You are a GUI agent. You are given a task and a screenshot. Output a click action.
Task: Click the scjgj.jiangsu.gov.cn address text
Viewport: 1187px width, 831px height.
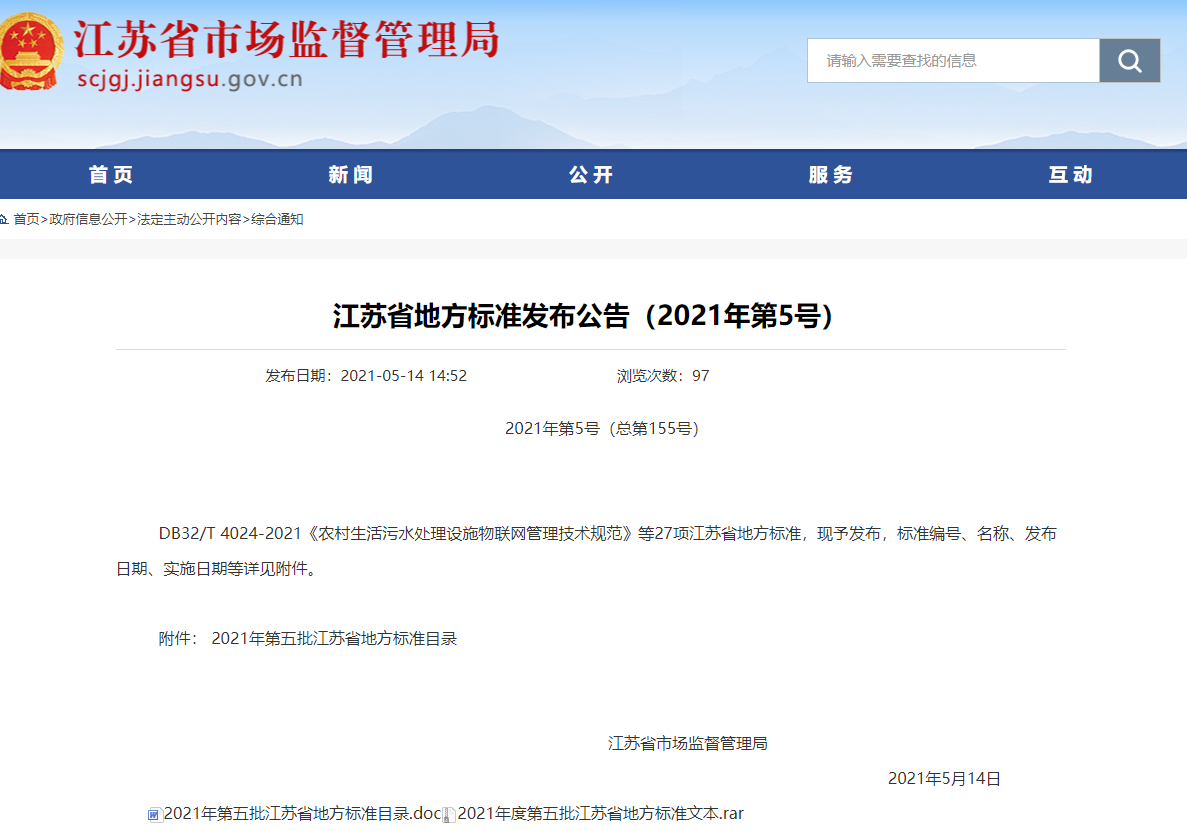(190, 80)
